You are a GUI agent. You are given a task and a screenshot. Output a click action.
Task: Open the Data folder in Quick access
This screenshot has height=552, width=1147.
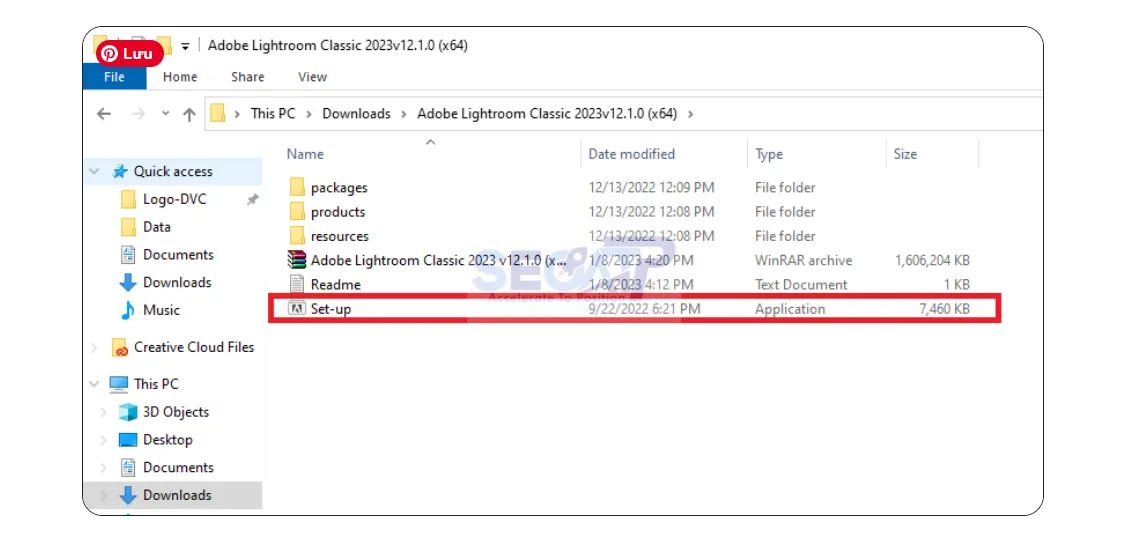(x=156, y=227)
